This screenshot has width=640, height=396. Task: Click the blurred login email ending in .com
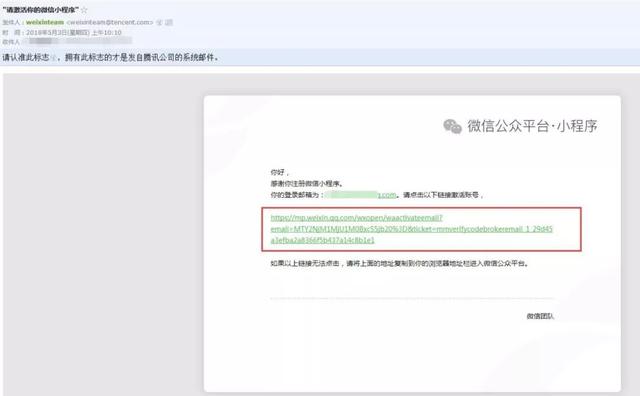(362, 195)
